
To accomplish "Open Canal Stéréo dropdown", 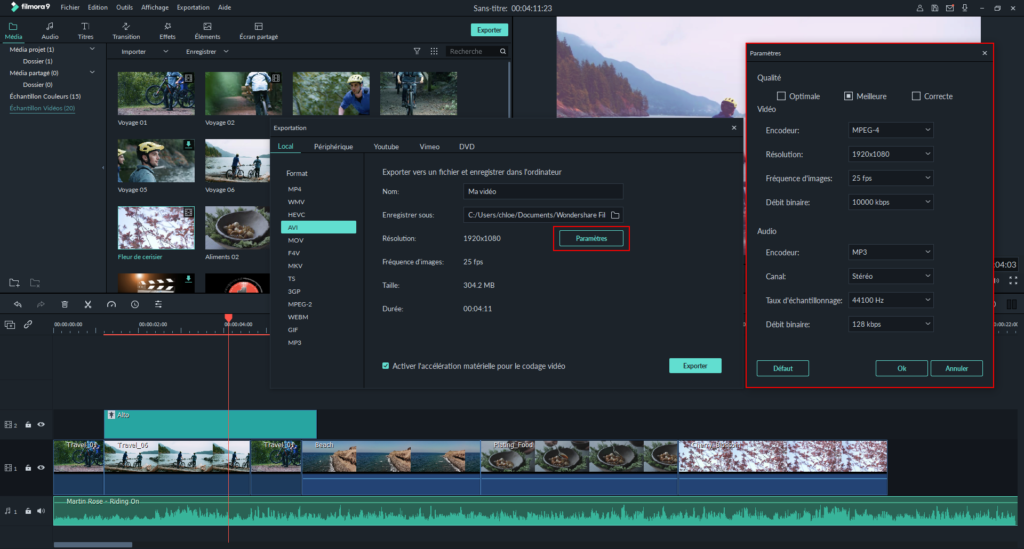I will pyautogui.click(x=890, y=276).
